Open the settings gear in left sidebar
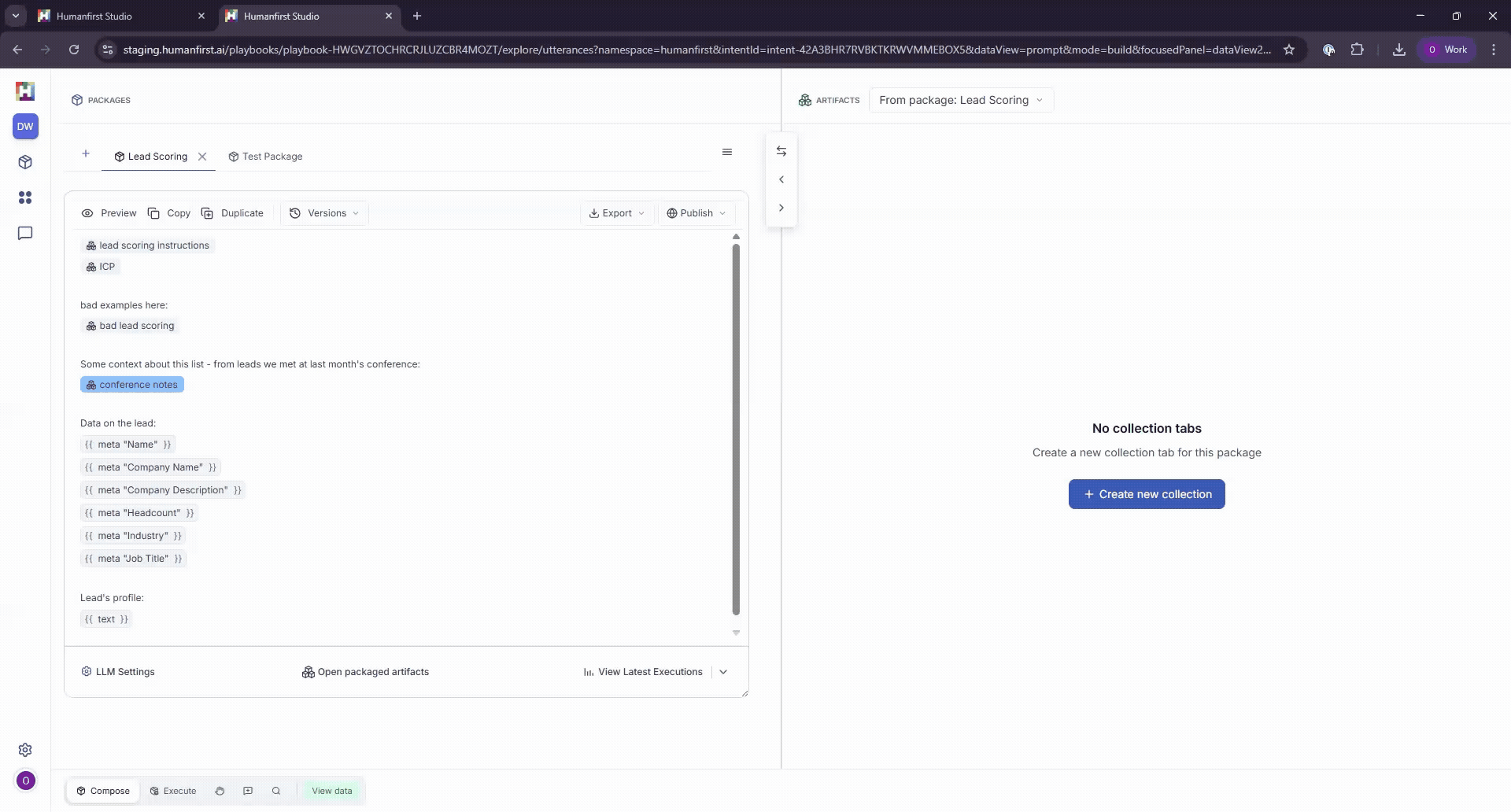The image size is (1511, 812). (25, 750)
